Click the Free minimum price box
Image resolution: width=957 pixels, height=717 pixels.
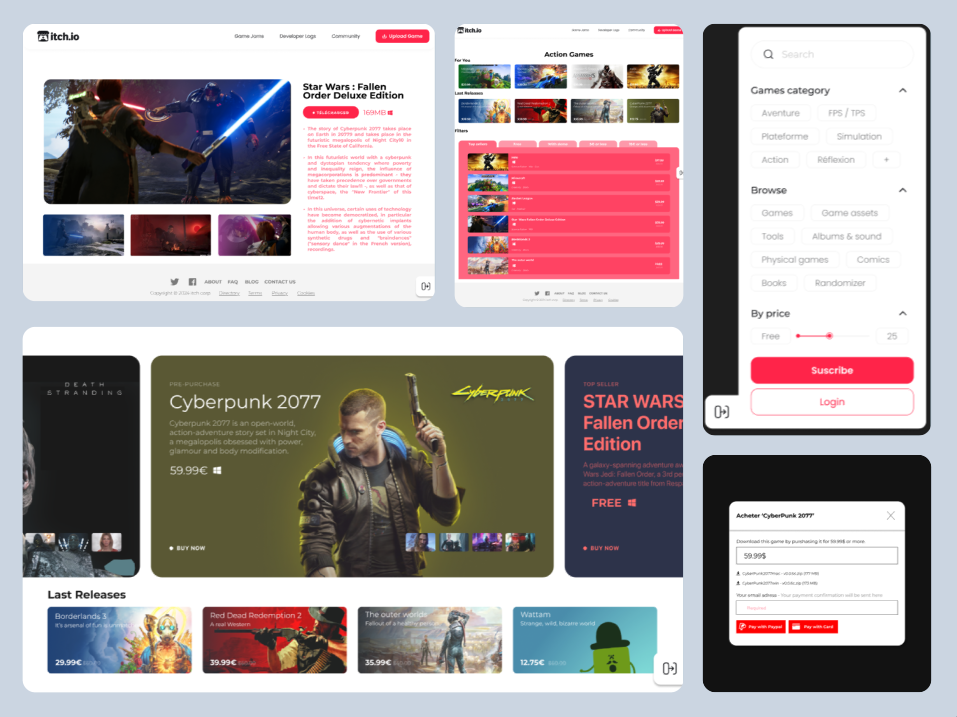pyautogui.click(x=770, y=336)
